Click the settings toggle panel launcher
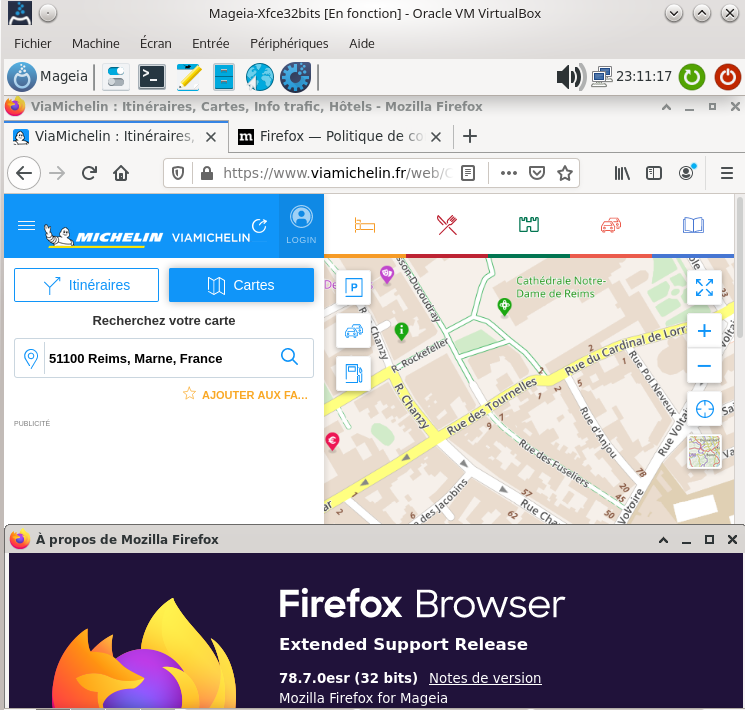Viewport: 745px width, 710px height. coord(116,77)
